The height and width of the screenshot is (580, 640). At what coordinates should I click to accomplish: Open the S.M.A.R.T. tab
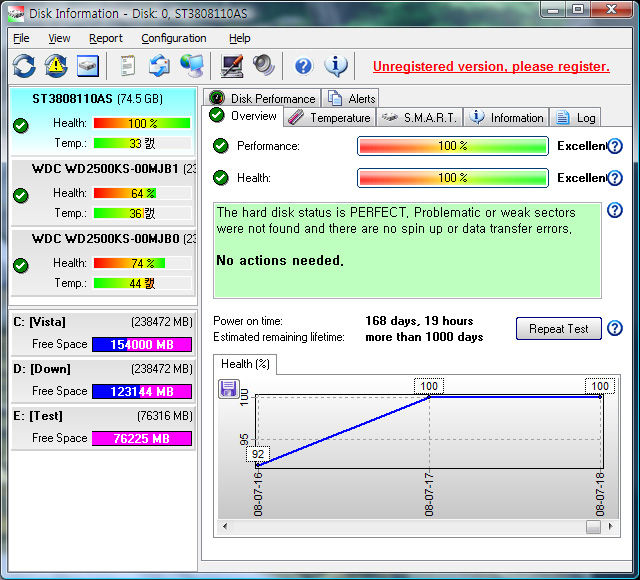click(420, 118)
